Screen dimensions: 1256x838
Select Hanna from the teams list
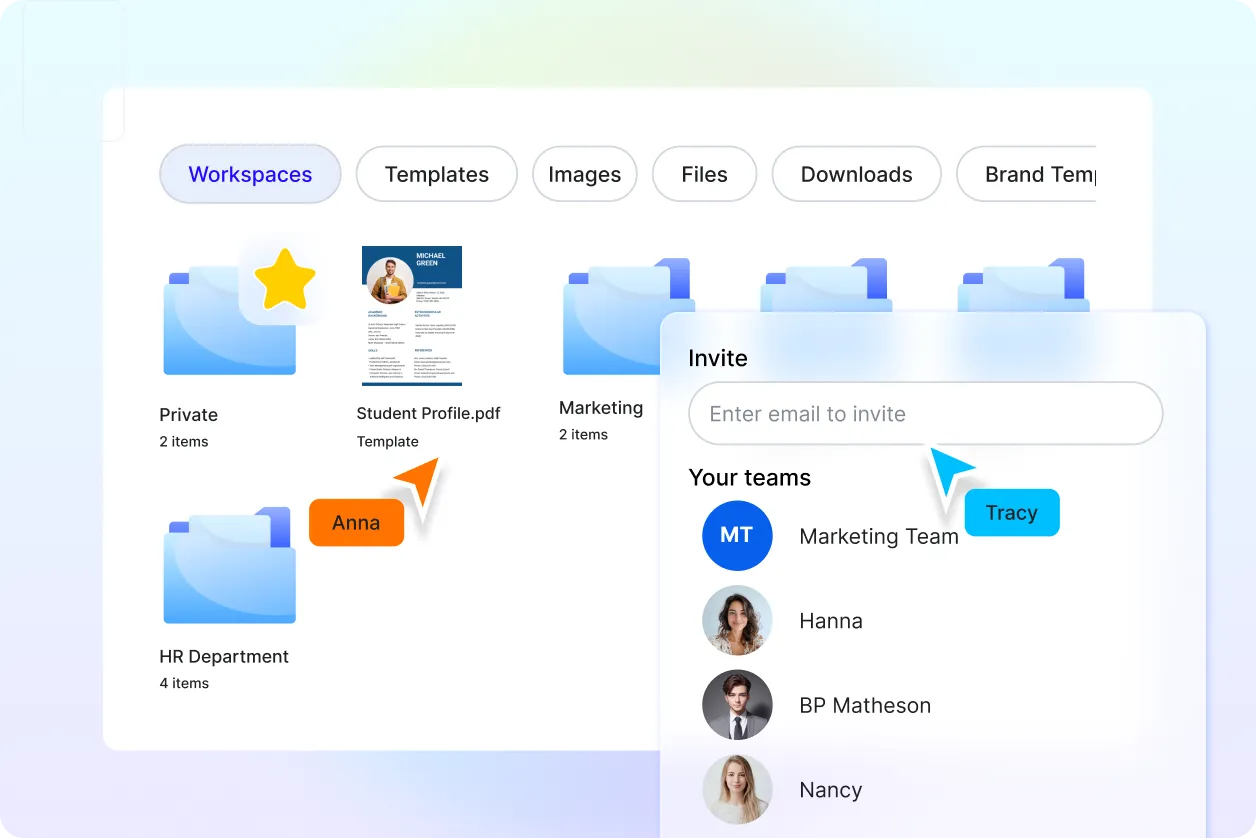coord(831,620)
